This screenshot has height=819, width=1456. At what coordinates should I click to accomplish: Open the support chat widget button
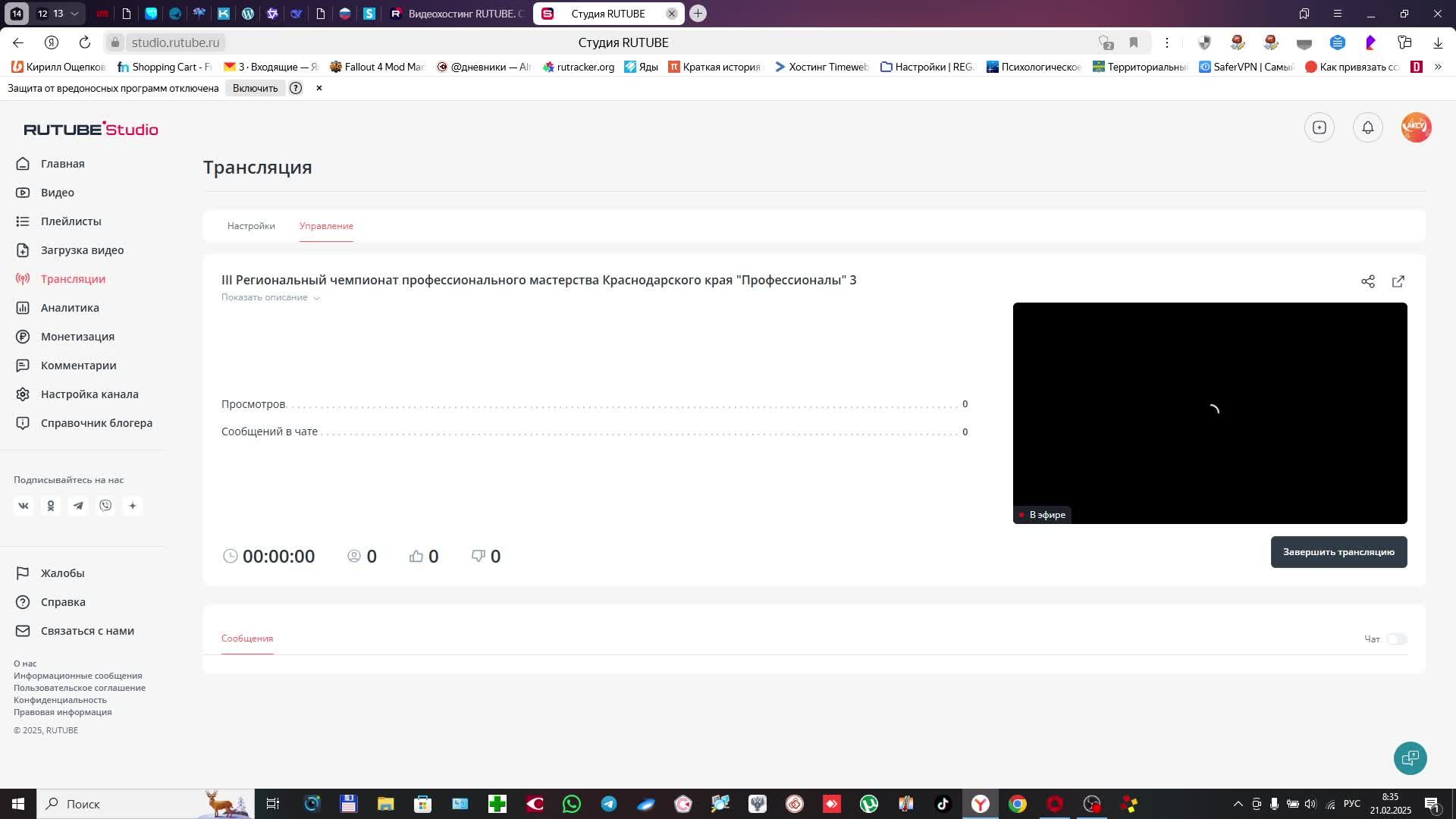(x=1410, y=758)
